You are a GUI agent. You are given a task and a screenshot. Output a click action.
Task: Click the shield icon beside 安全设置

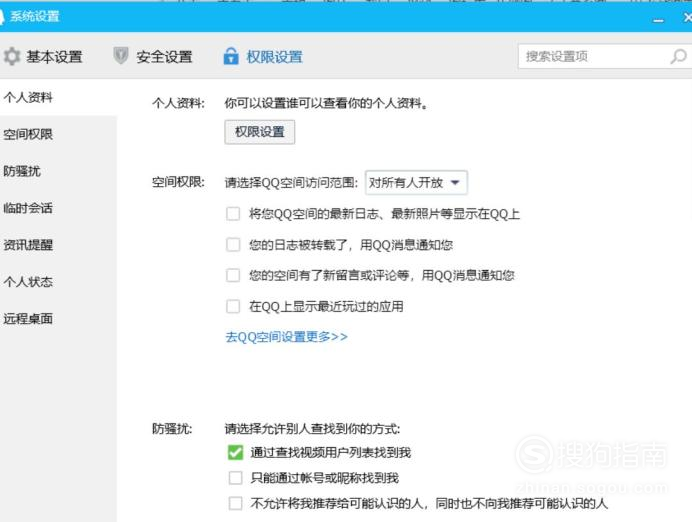121,56
